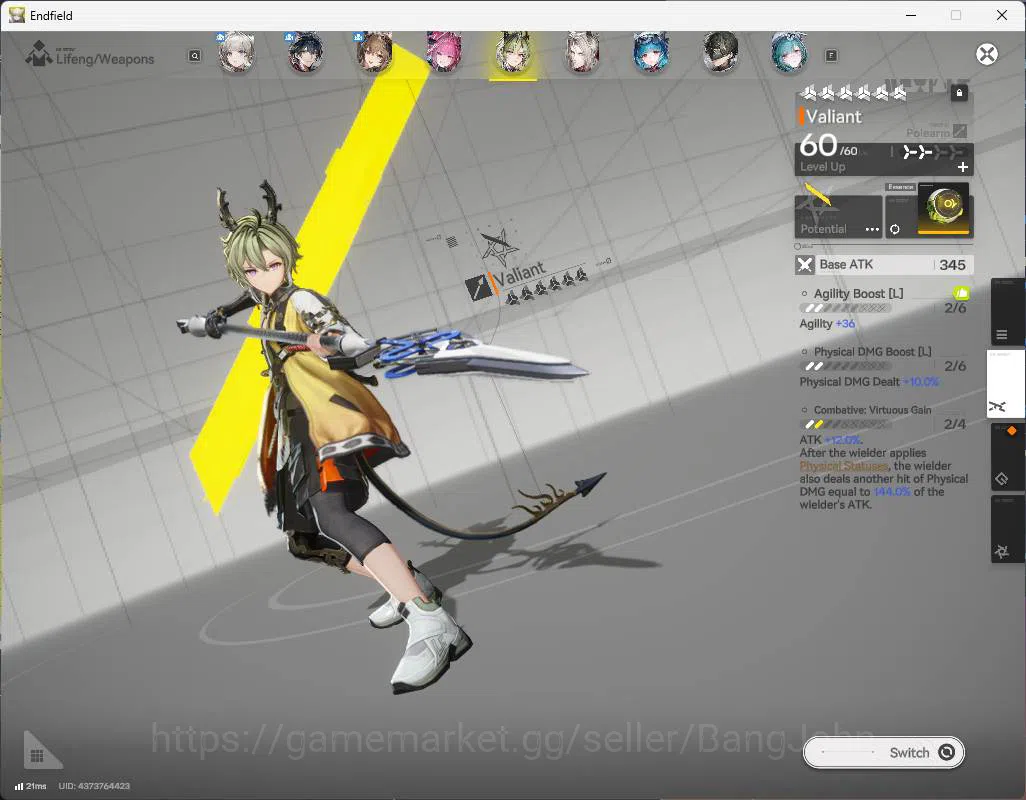The height and width of the screenshot is (800, 1026).
Task: Toggle the weapon lock icon
Action: [x=959, y=93]
